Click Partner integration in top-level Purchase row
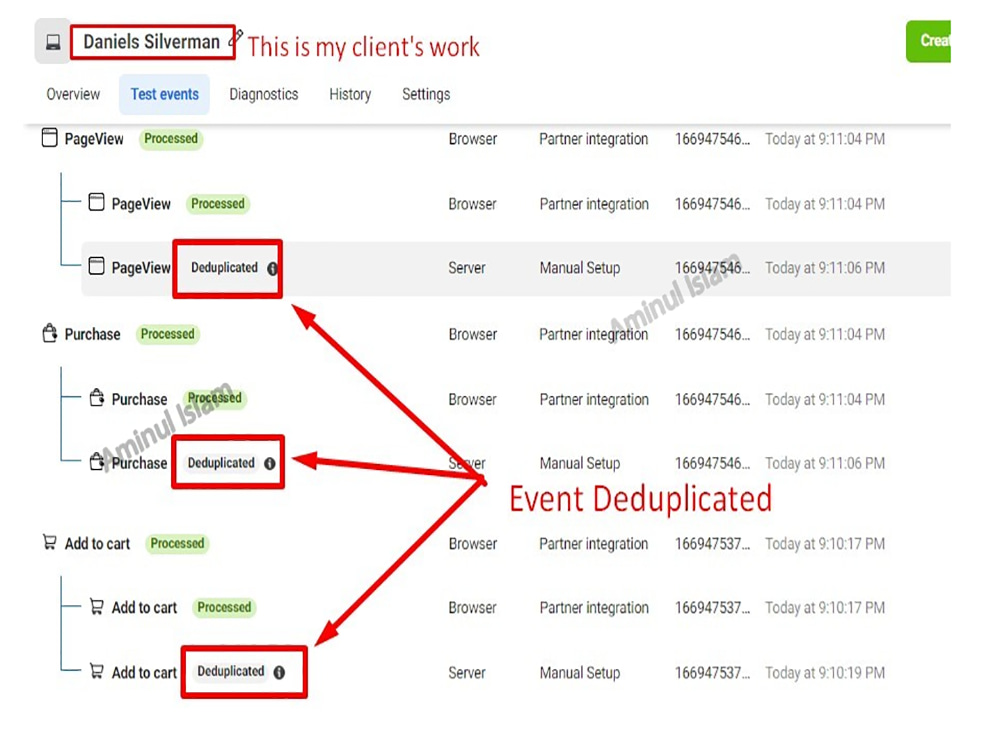 [x=594, y=334]
